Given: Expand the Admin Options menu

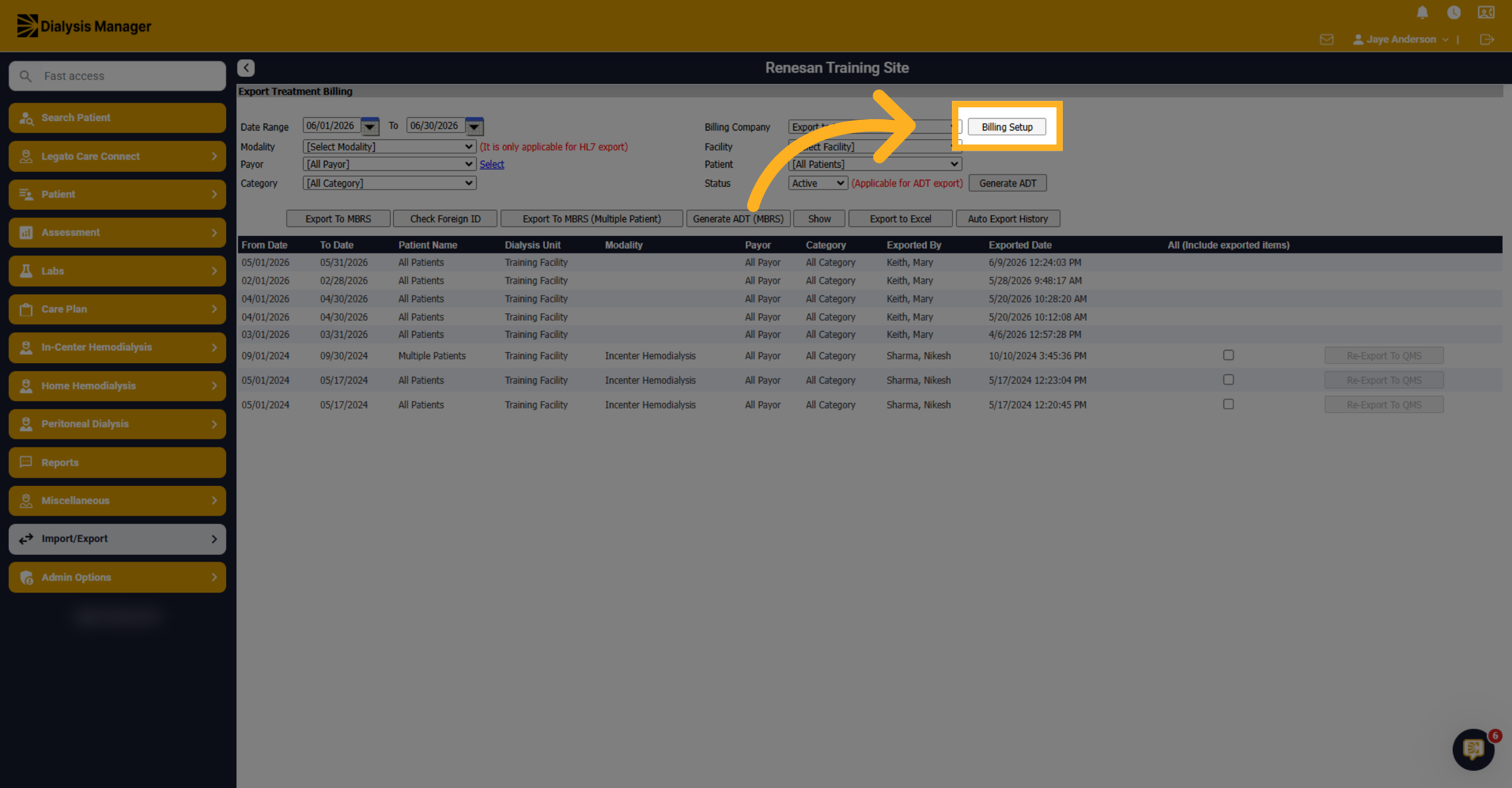Looking at the screenshot, I should tap(117, 577).
